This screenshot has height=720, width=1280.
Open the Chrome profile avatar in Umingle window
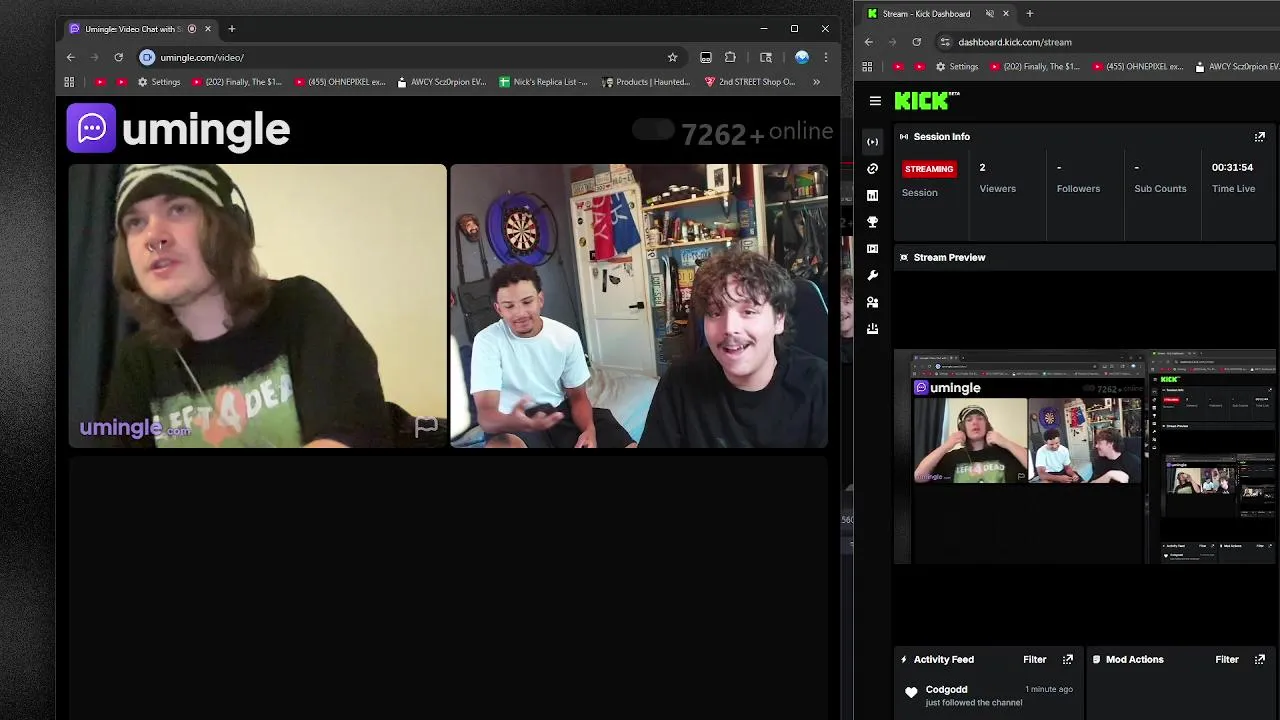click(801, 57)
